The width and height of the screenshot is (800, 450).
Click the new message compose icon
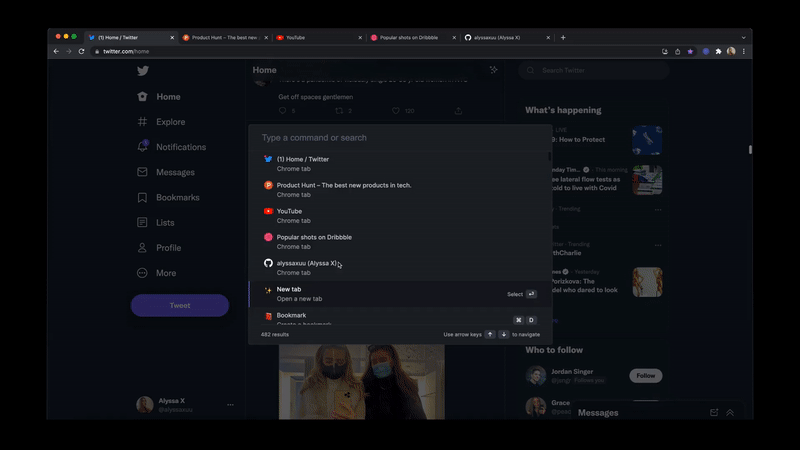point(714,412)
